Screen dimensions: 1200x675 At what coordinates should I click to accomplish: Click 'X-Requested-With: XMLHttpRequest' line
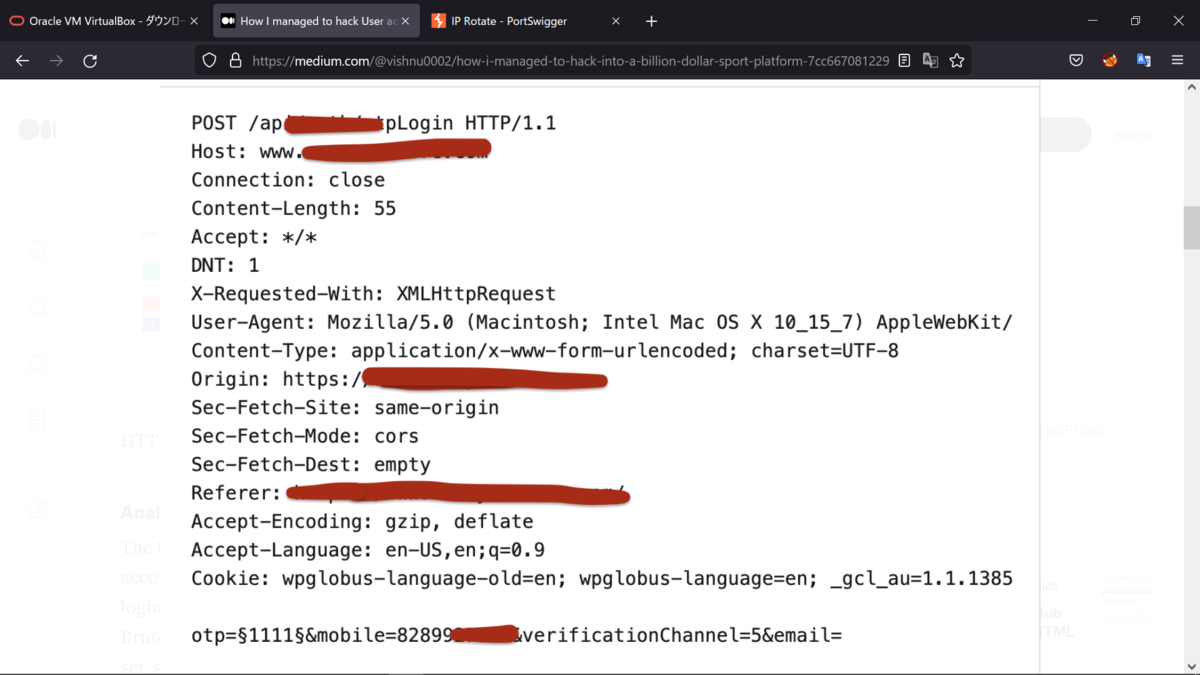click(x=374, y=294)
